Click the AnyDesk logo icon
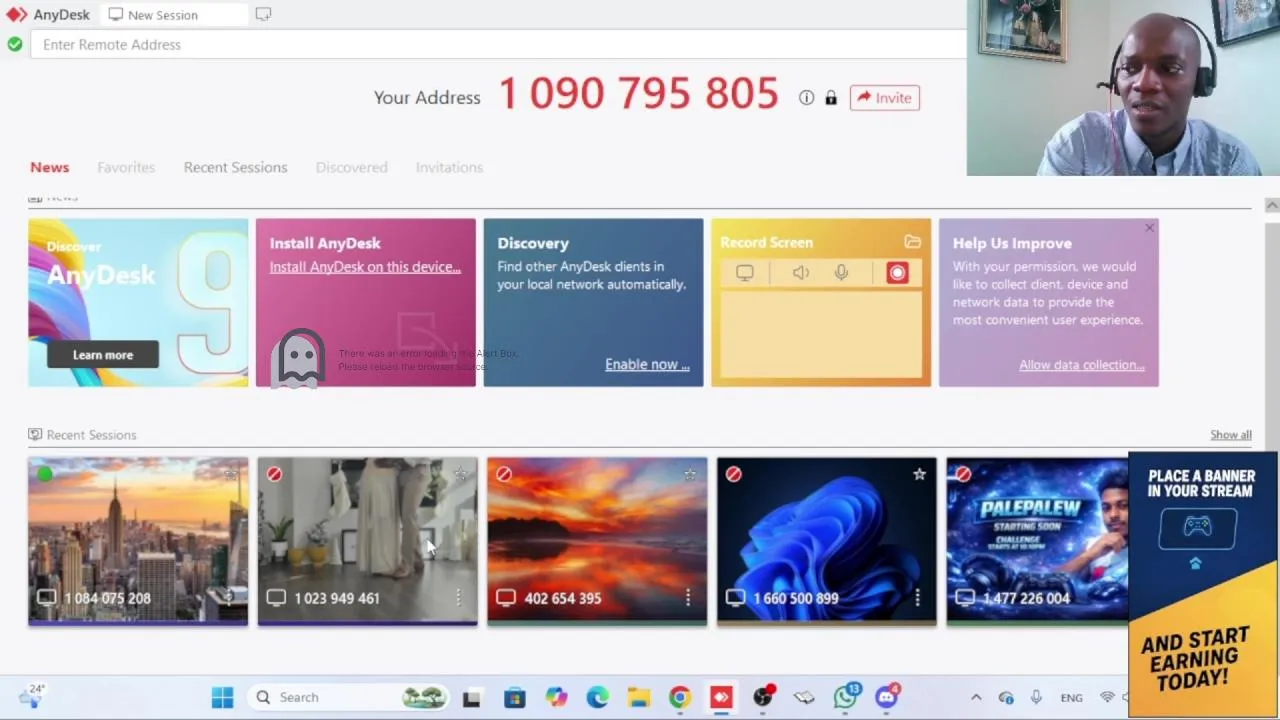1280x720 pixels. tap(17, 15)
